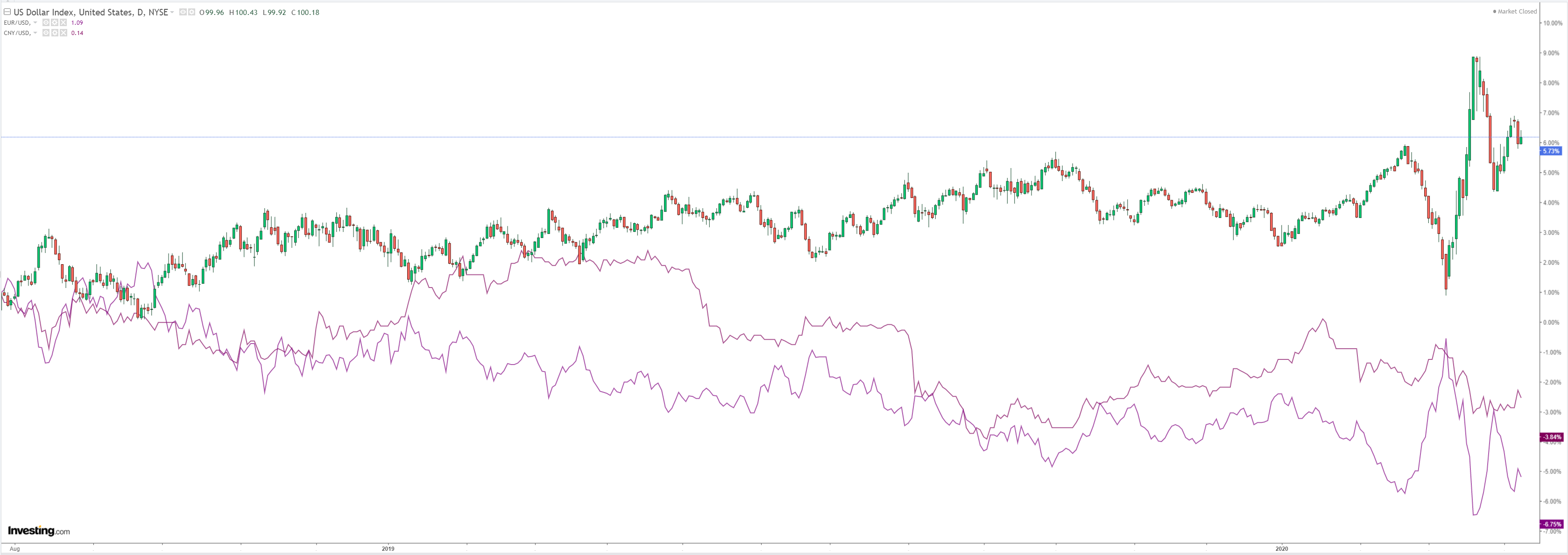Hide the CNY/USD series via eye icon

tap(46, 33)
